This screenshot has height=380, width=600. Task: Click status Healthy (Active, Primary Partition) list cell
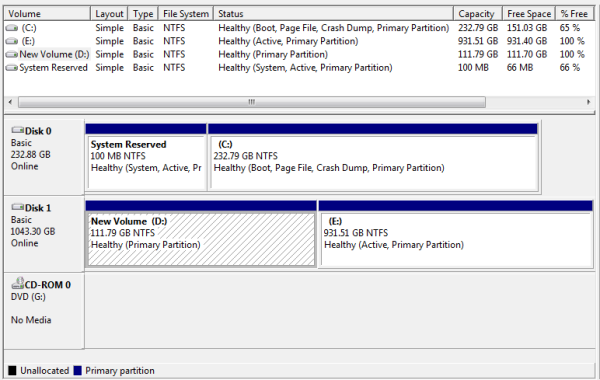click(288, 41)
